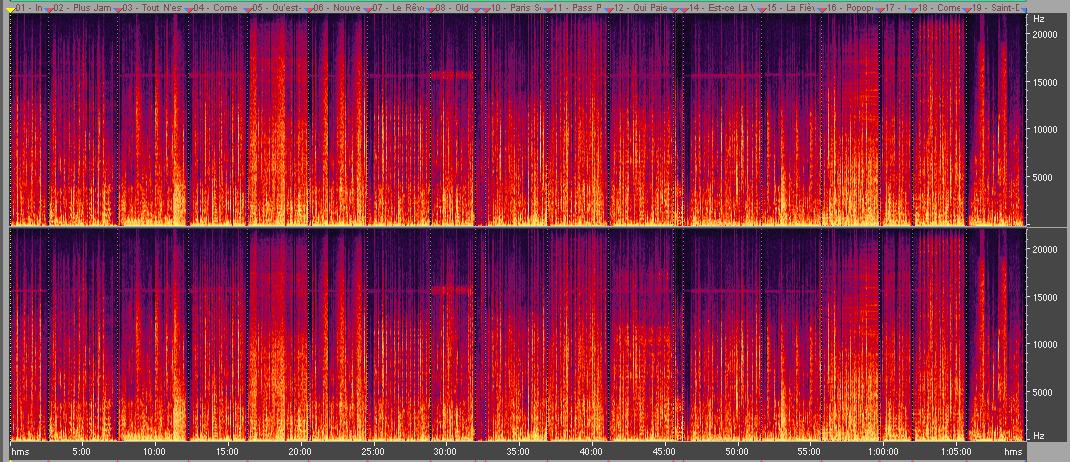
Task: Click the 20:00 mark on the time ruler
Action: [300, 452]
